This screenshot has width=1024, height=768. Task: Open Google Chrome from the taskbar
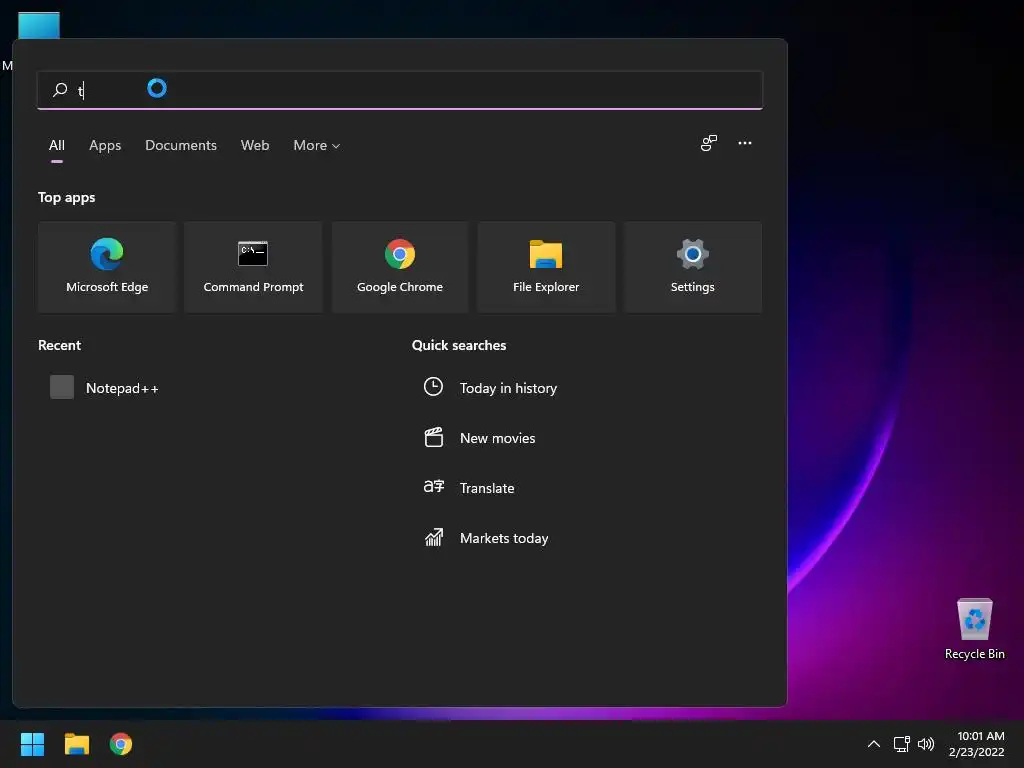pos(121,744)
